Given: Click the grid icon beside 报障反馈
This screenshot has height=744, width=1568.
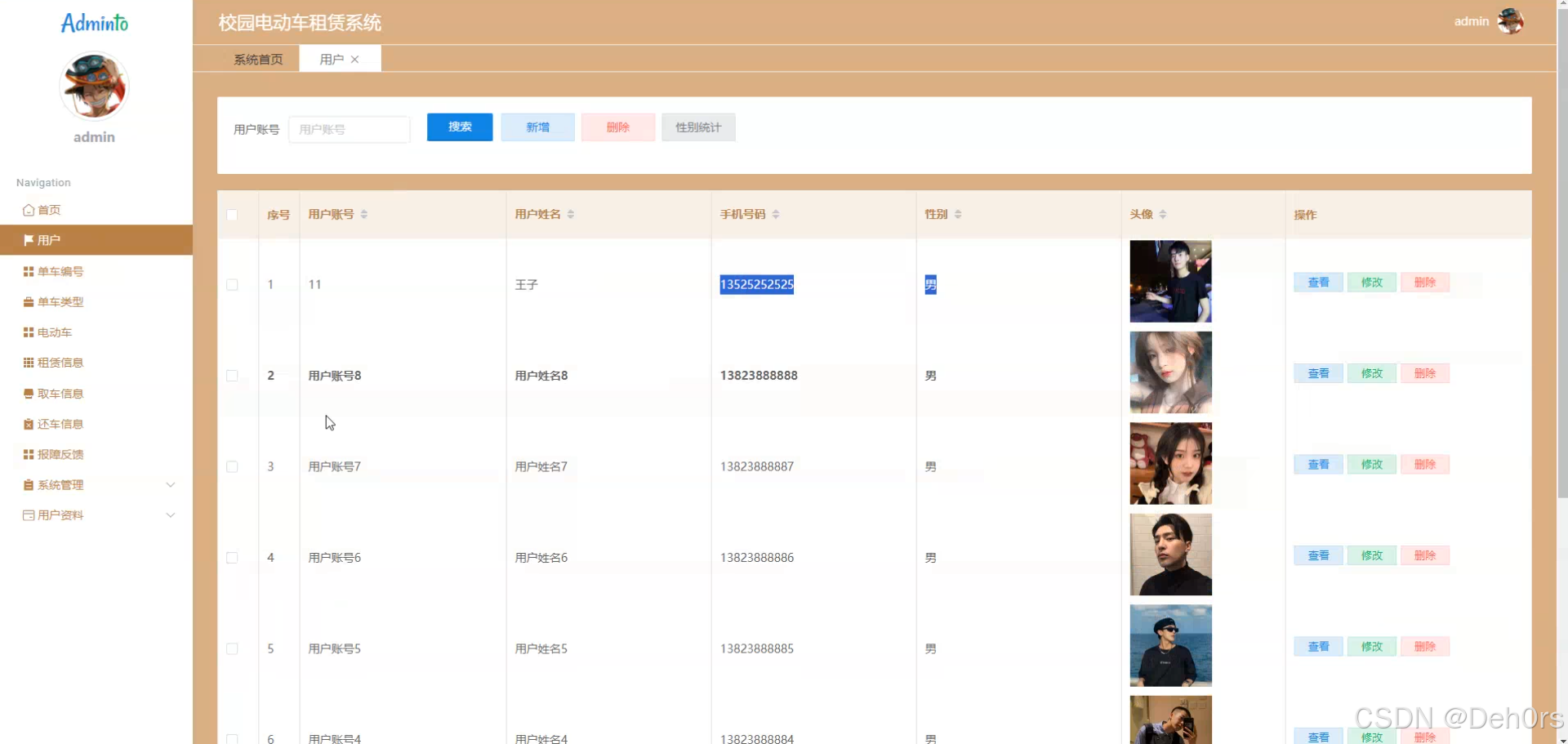Looking at the screenshot, I should pyautogui.click(x=29, y=454).
